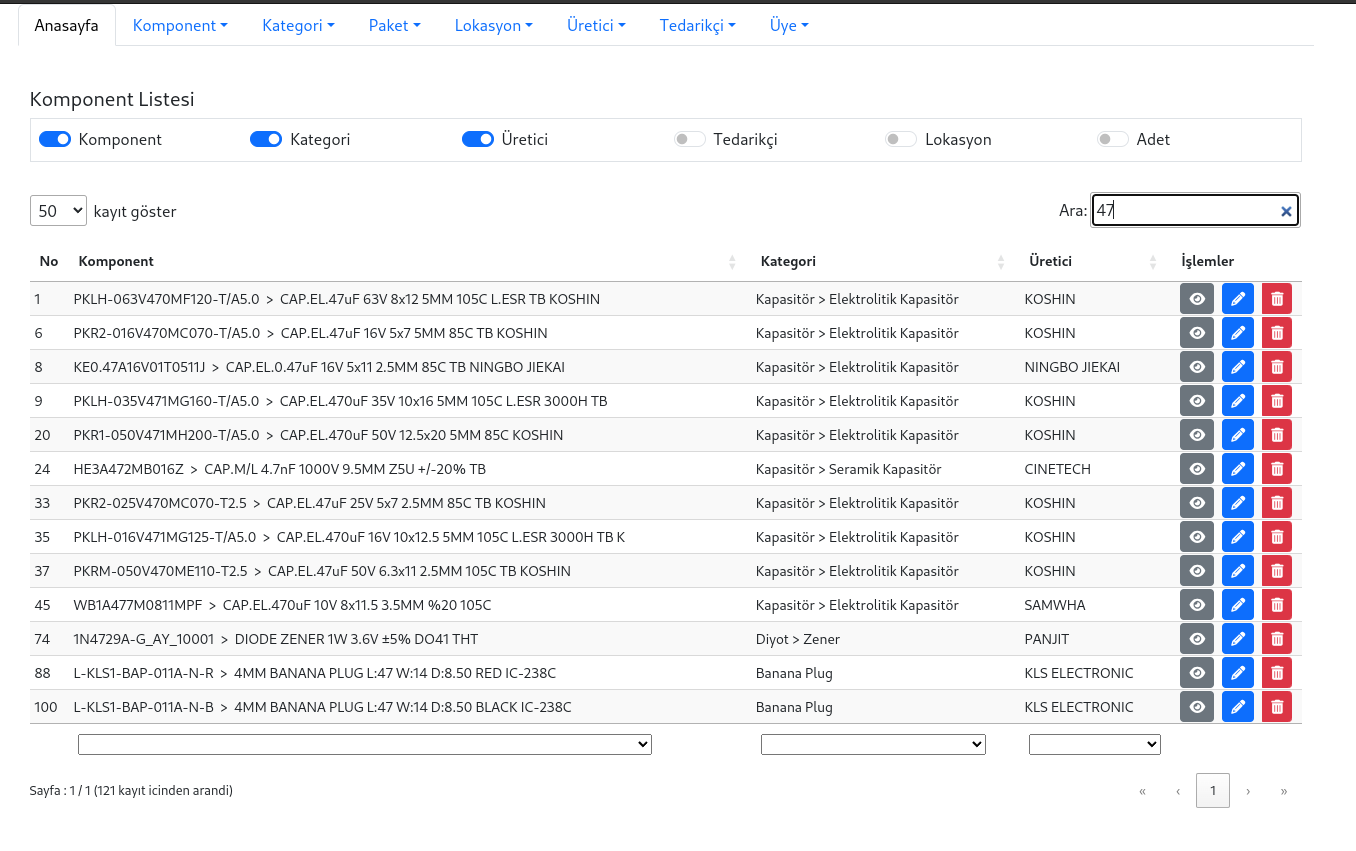Screen dimensions: 1356x851
Task: Edit the WB1A477M0811MPF row
Action: coord(1238,605)
